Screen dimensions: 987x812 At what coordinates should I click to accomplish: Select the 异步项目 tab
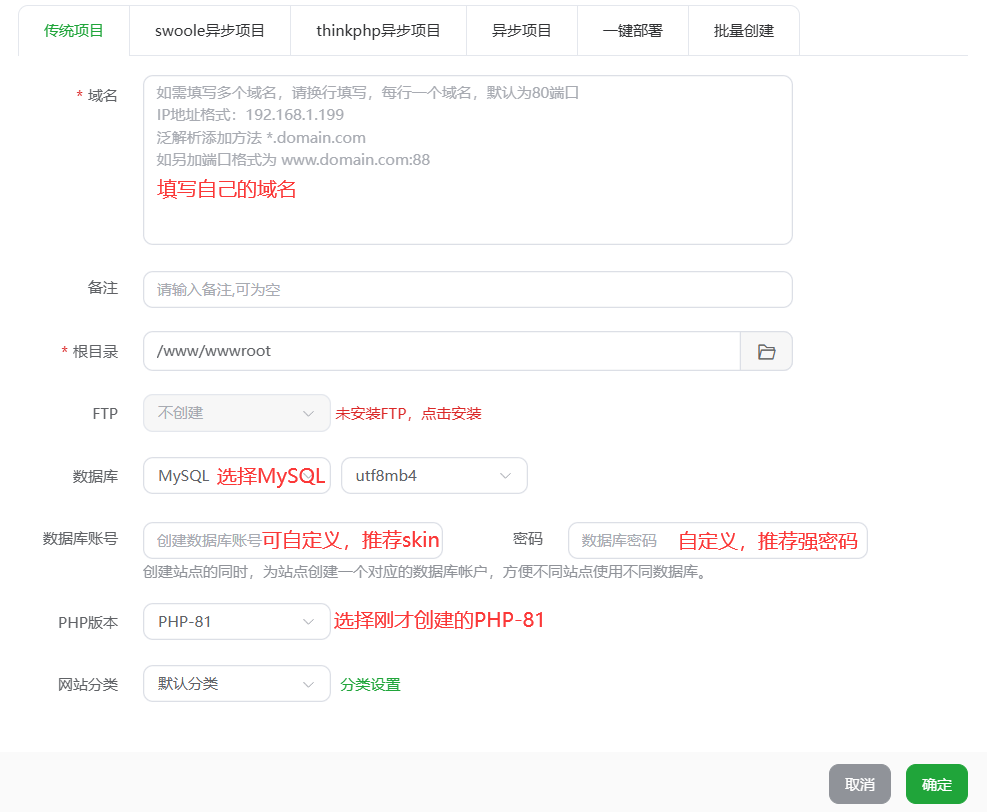(x=521, y=30)
